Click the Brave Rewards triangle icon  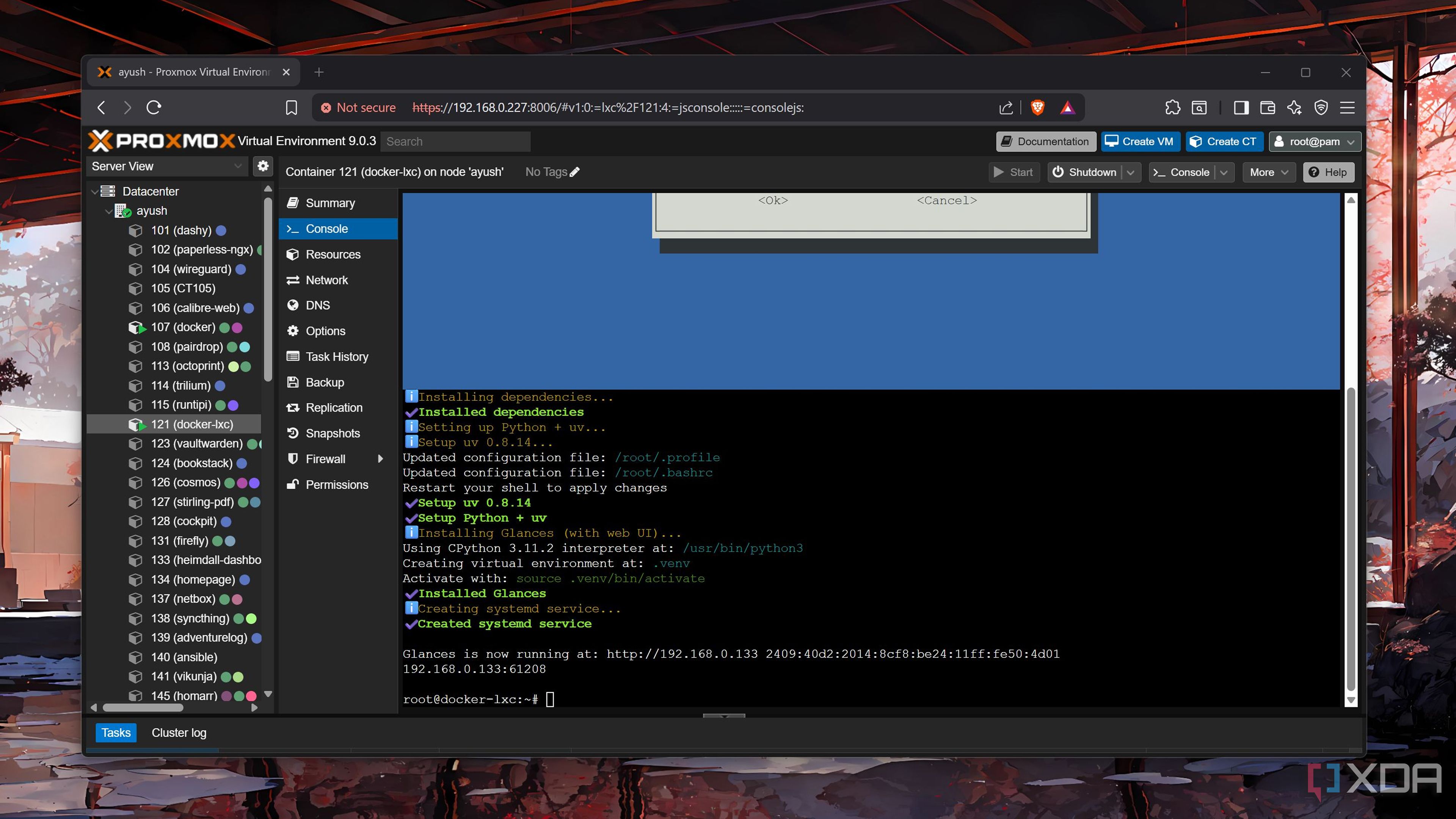pyautogui.click(x=1067, y=107)
